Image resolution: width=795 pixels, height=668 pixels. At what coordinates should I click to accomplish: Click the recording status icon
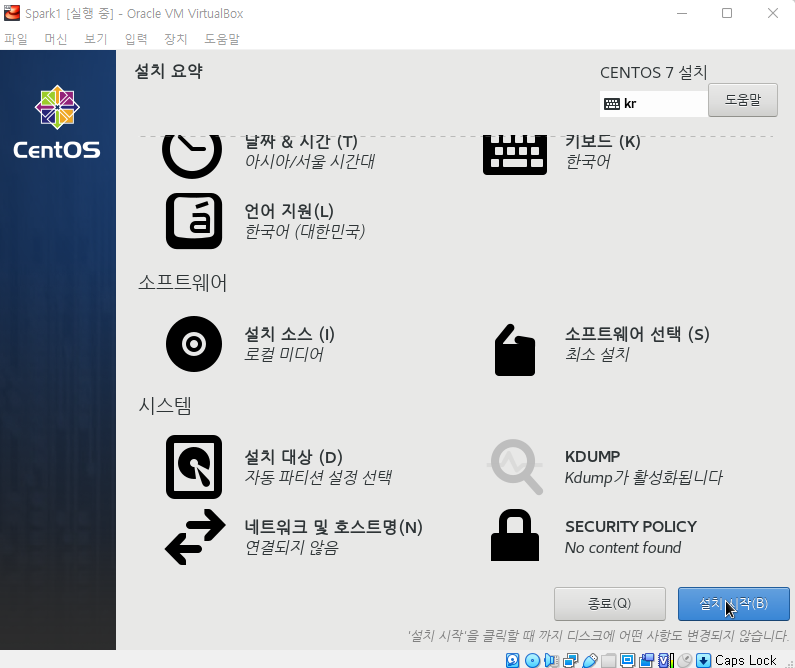[646, 660]
